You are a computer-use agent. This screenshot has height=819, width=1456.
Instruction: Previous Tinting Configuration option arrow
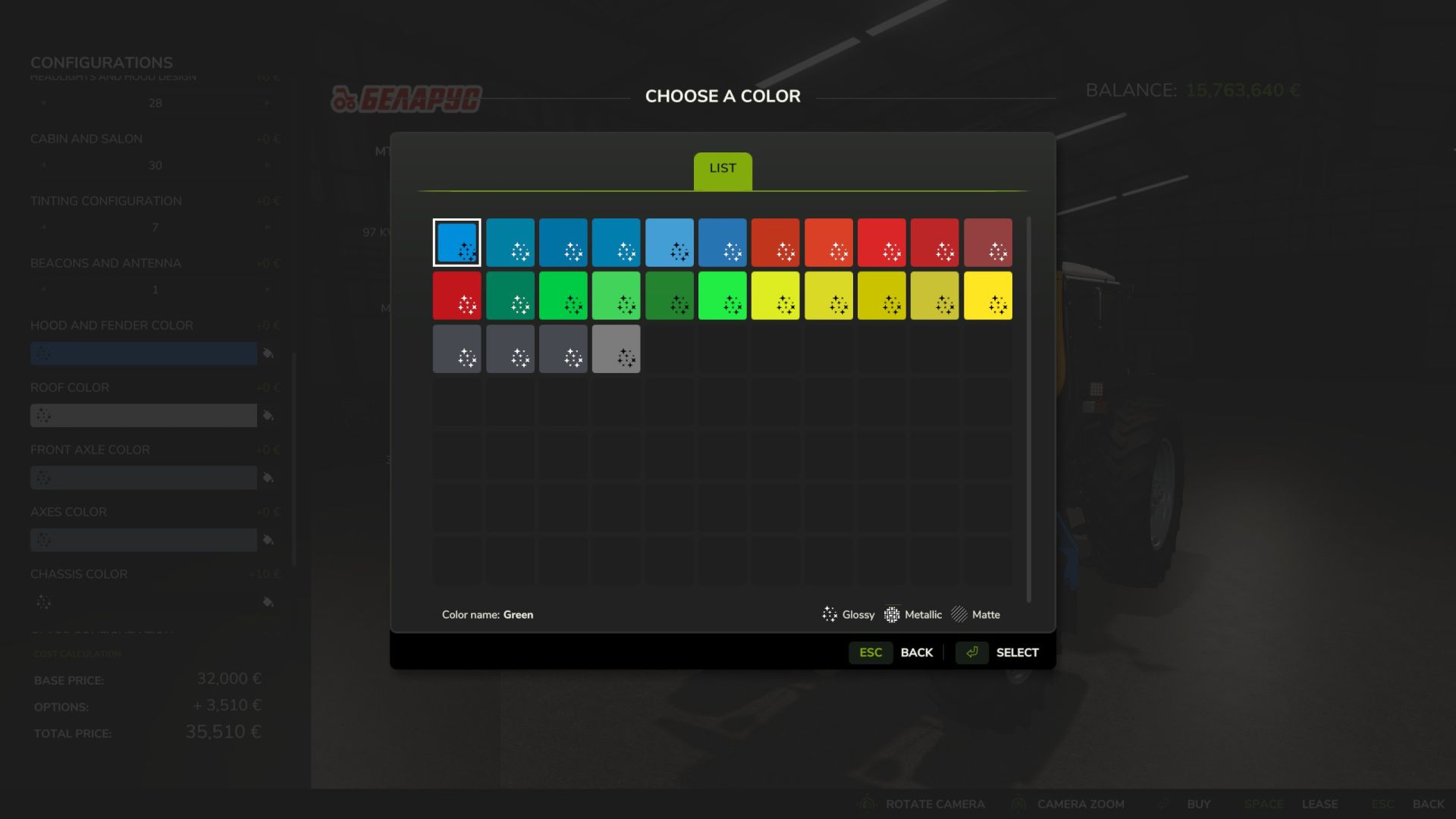[43, 227]
